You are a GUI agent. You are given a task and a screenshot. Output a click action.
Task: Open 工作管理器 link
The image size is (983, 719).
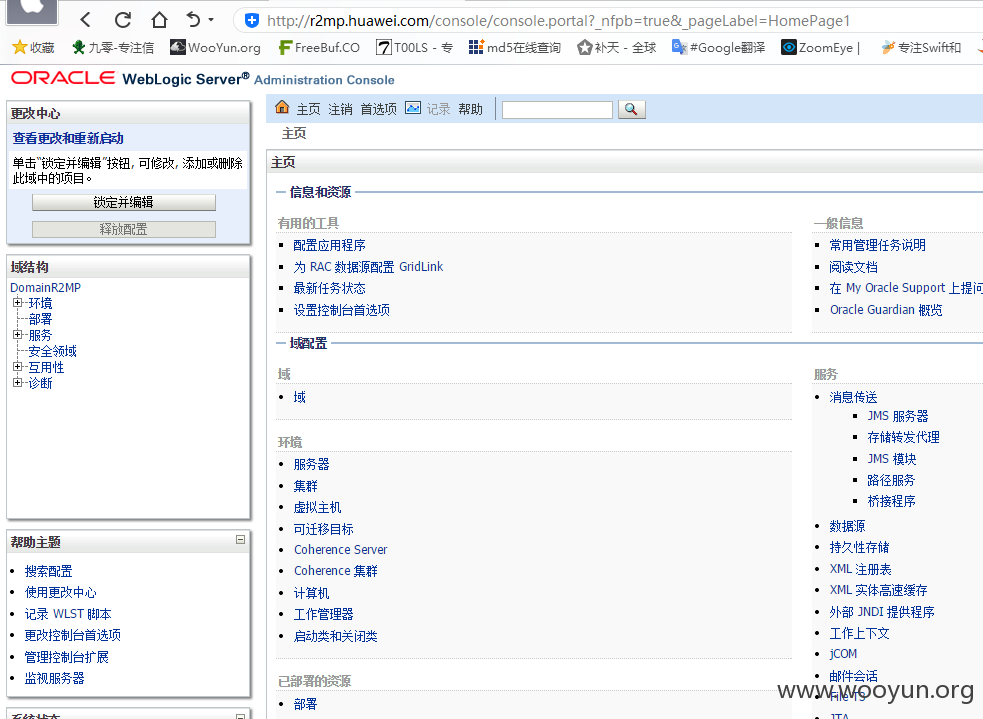point(323,614)
